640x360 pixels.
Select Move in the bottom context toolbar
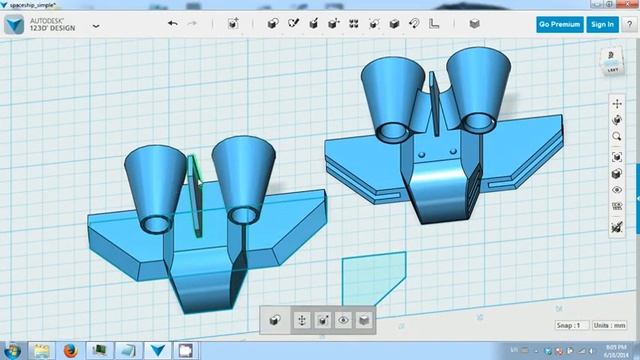coord(302,320)
